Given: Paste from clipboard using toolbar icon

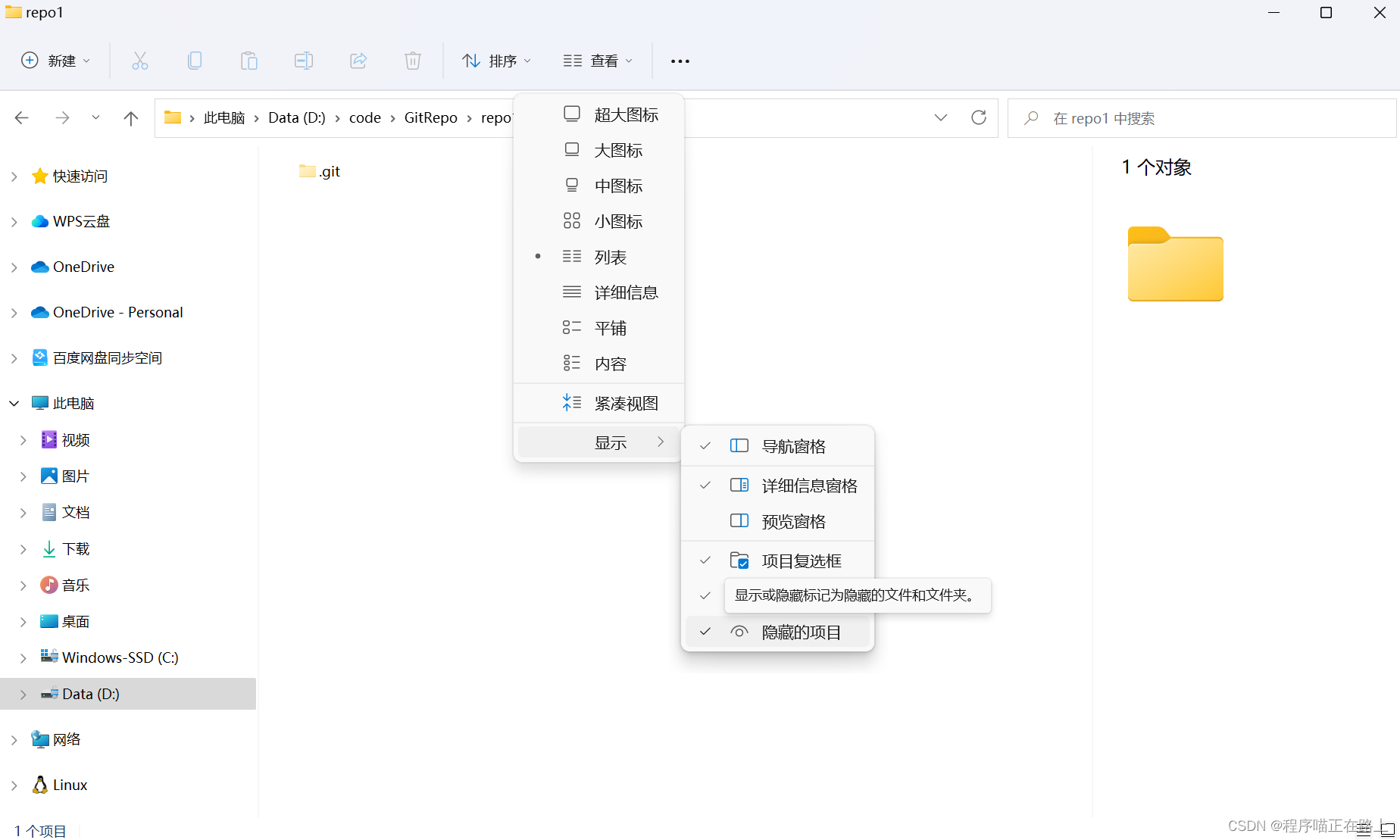Looking at the screenshot, I should [249, 61].
